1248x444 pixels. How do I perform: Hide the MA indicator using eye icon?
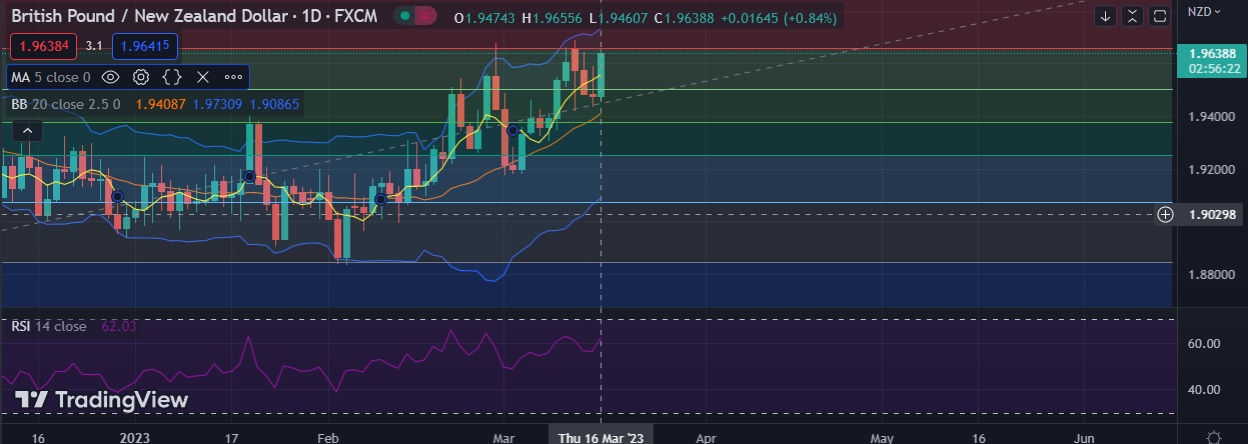pos(111,77)
